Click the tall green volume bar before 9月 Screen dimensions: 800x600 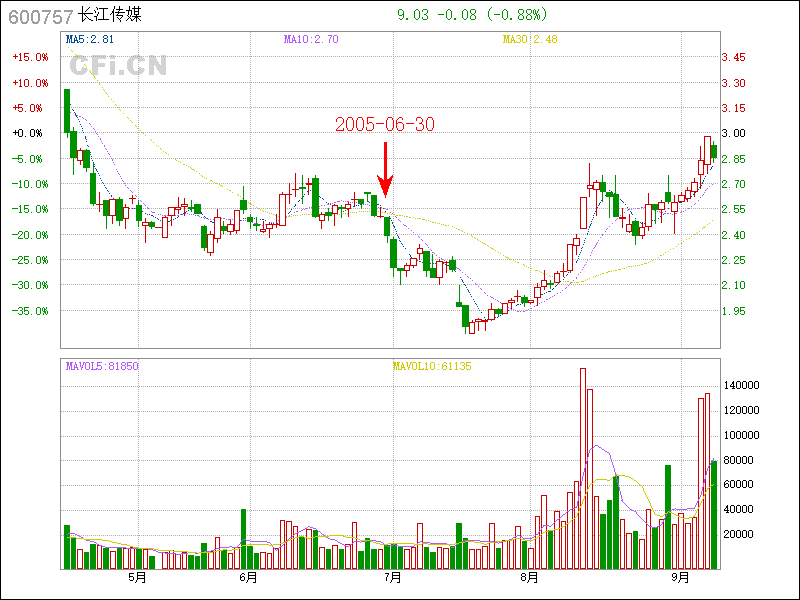point(668,517)
